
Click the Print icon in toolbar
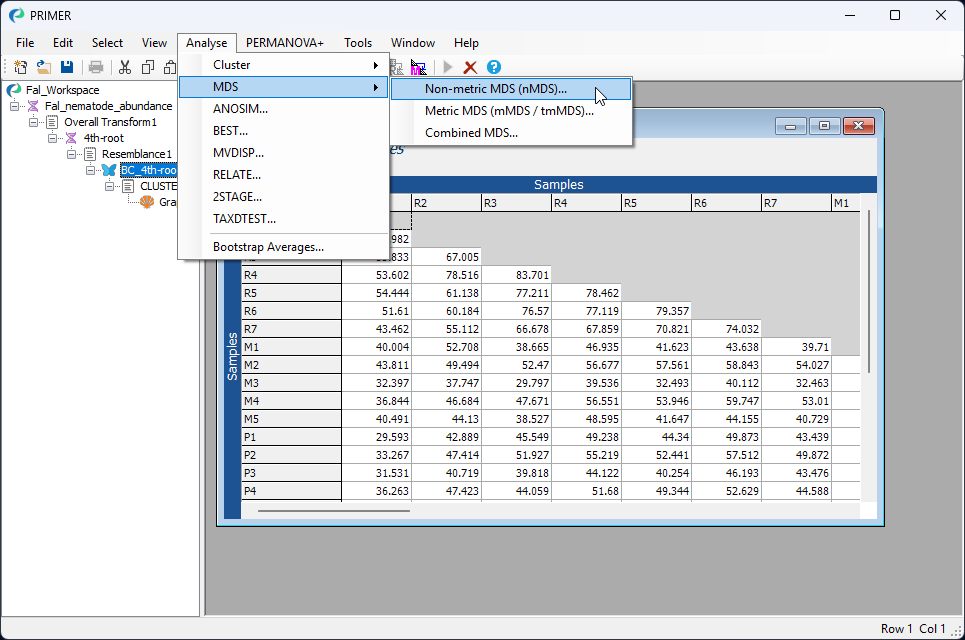click(x=96, y=67)
